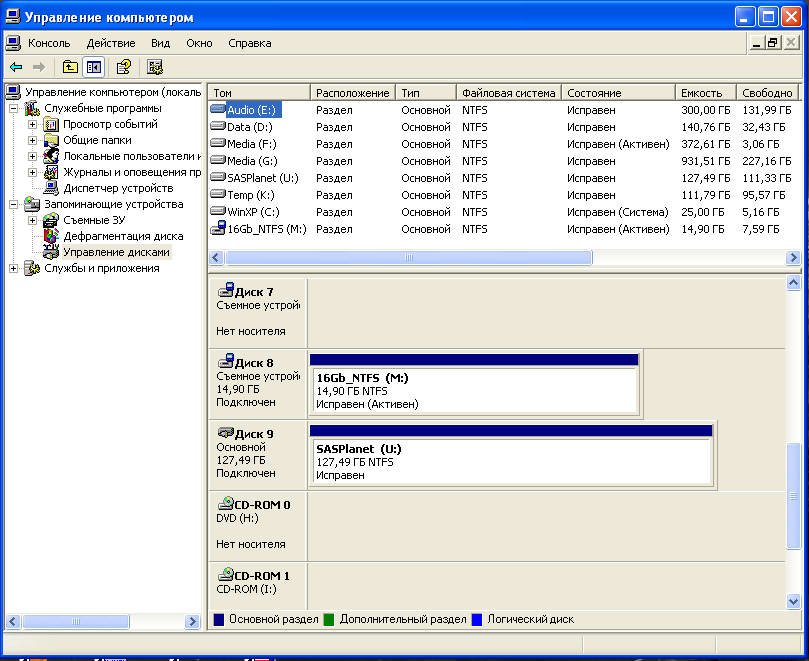Sort volumes by Емкость column header
809x661 pixels.
coord(703,93)
